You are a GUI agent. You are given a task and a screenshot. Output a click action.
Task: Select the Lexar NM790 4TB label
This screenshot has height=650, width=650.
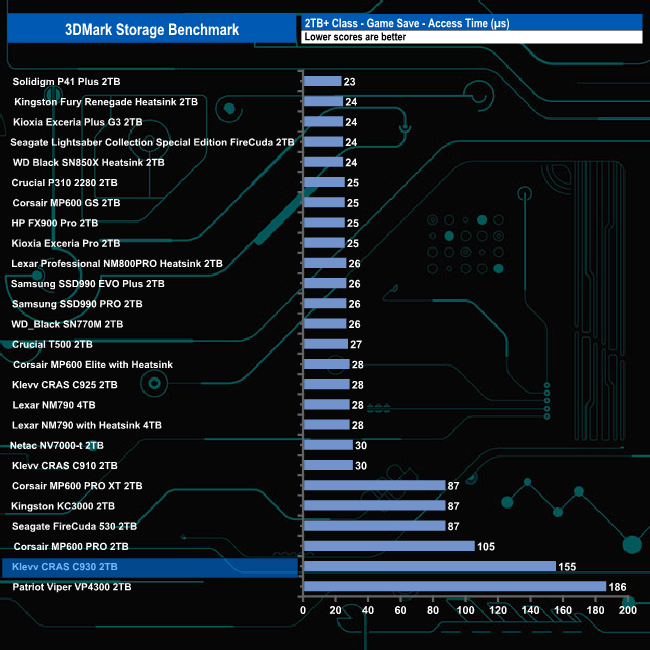point(54,405)
